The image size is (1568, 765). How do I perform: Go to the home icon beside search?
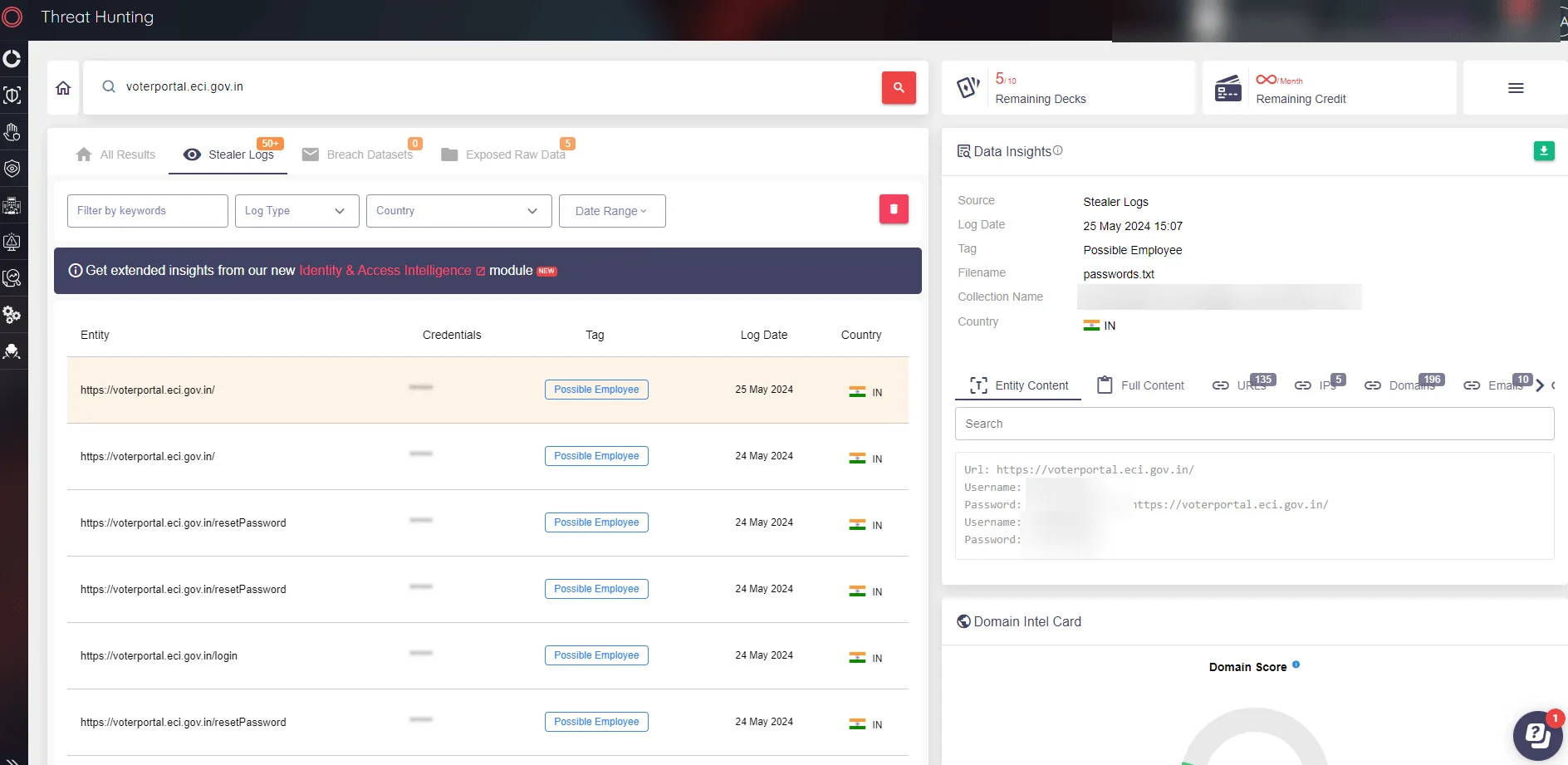tap(63, 87)
